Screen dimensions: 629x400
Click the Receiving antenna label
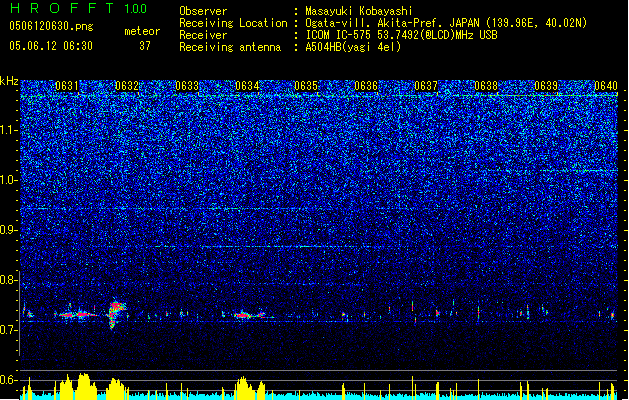(230, 47)
